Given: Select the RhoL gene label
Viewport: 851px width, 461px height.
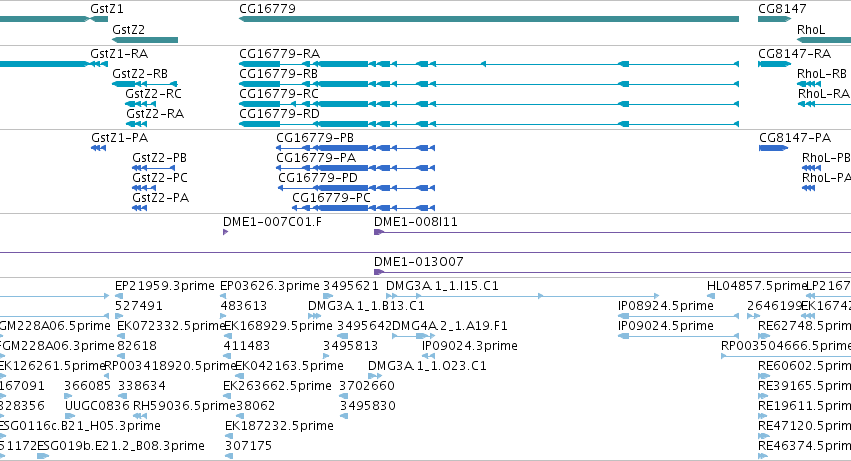Looking at the screenshot, I should tap(811, 29).
